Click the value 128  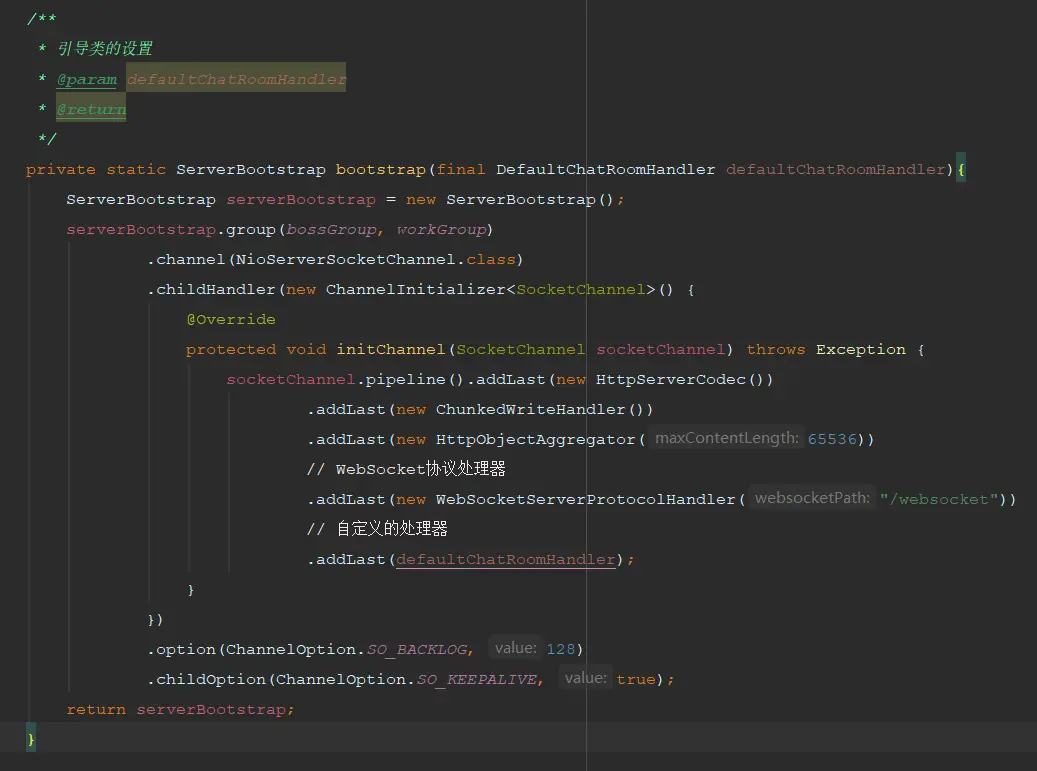[561, 649]
